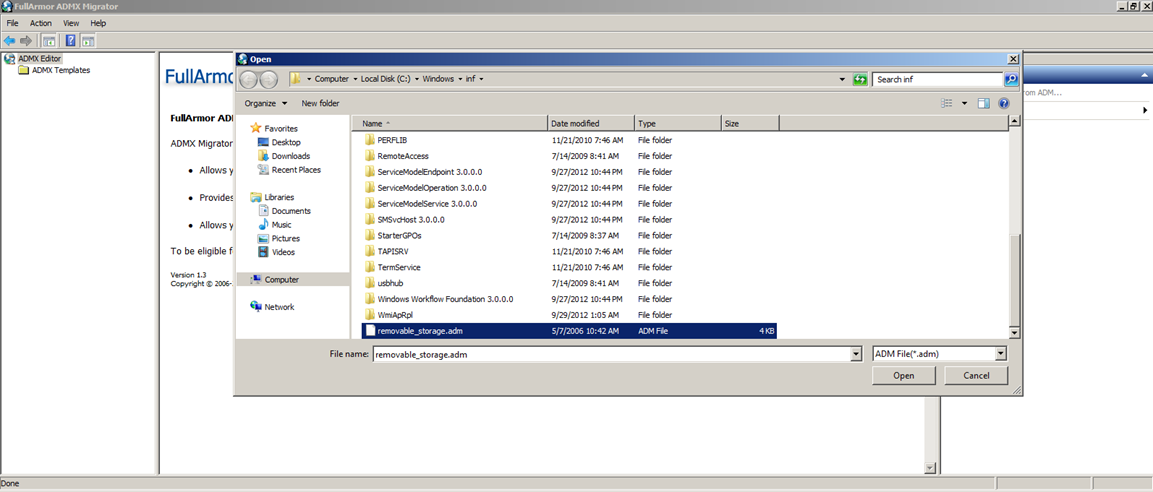Click the refresh button beside address bar

860,79
